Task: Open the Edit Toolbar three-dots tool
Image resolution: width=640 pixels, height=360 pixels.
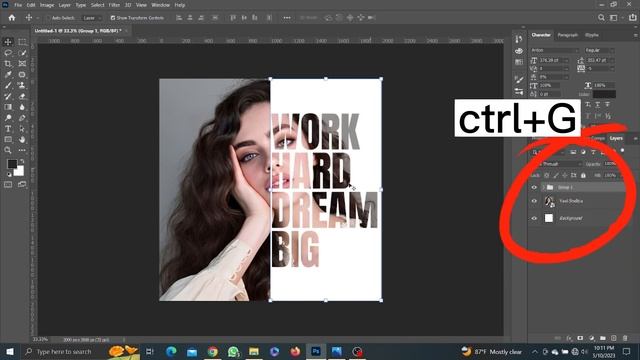Action: 22,150
